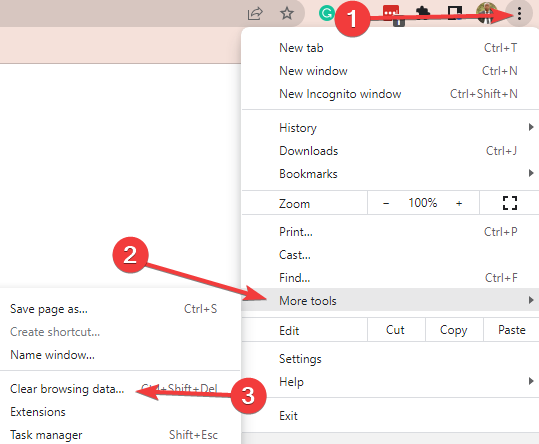
Task: Choose Cast... from the menu
Action: 390,255
